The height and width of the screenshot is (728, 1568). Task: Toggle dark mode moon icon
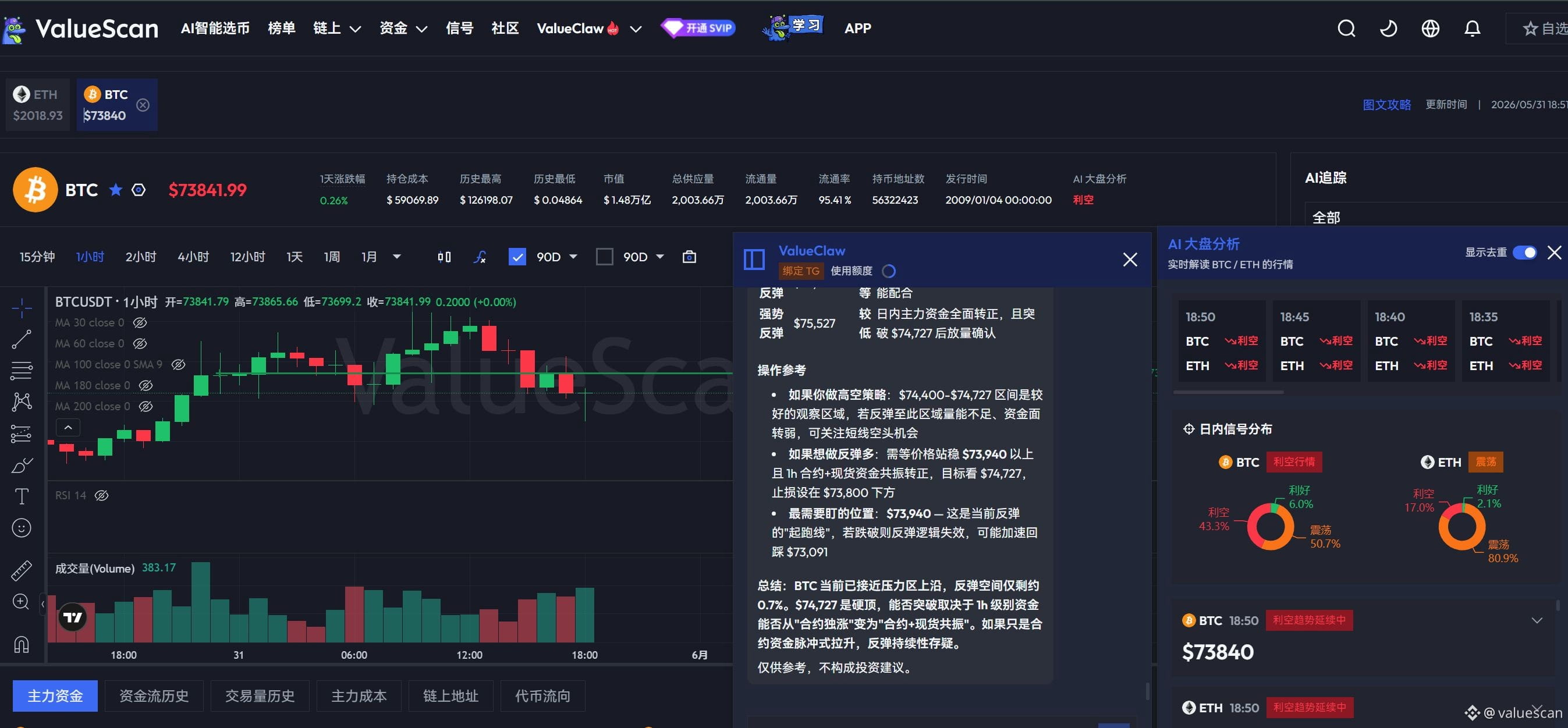(1388, 29)
